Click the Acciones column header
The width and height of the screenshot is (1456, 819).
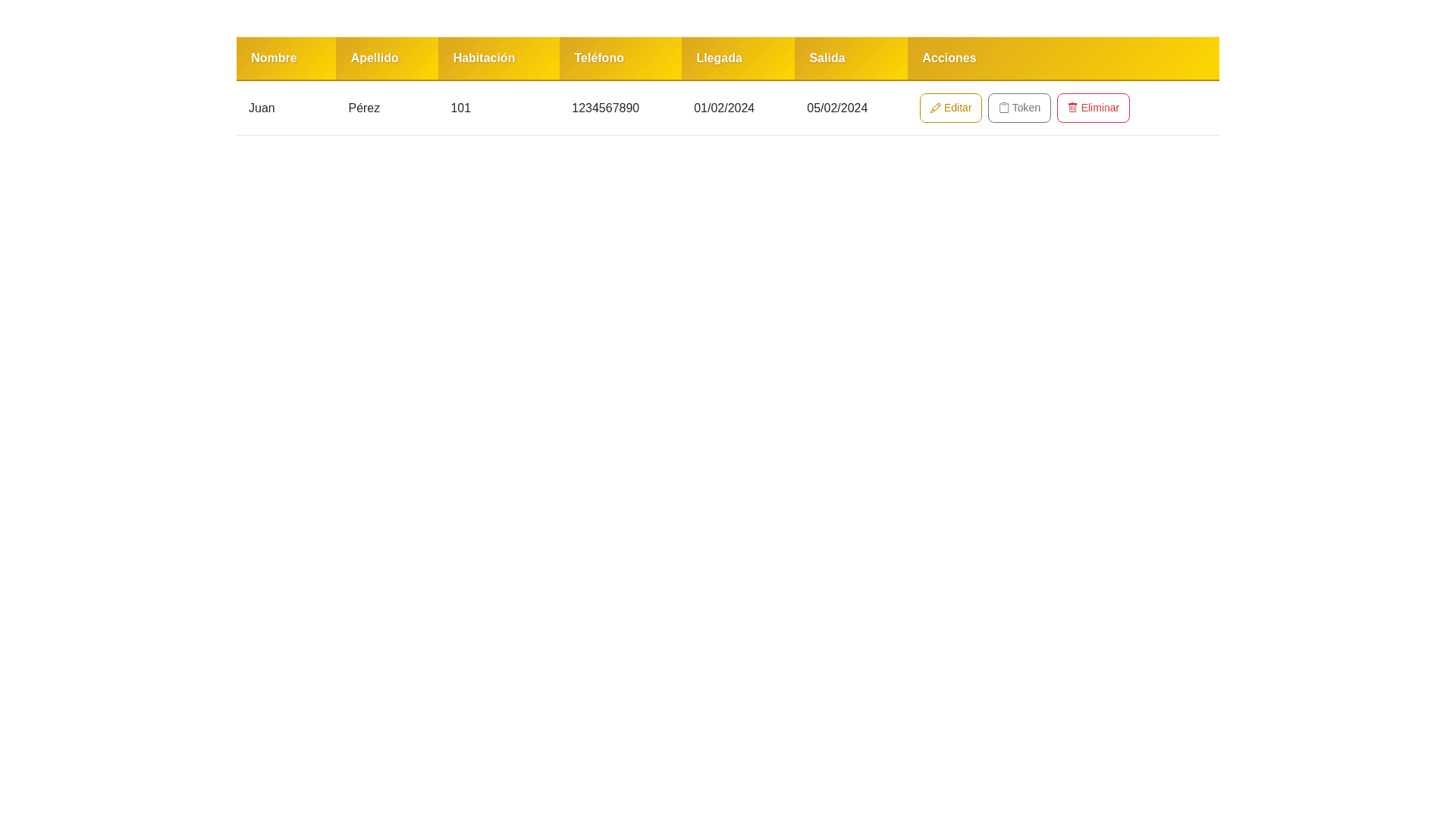click(949, 58)
